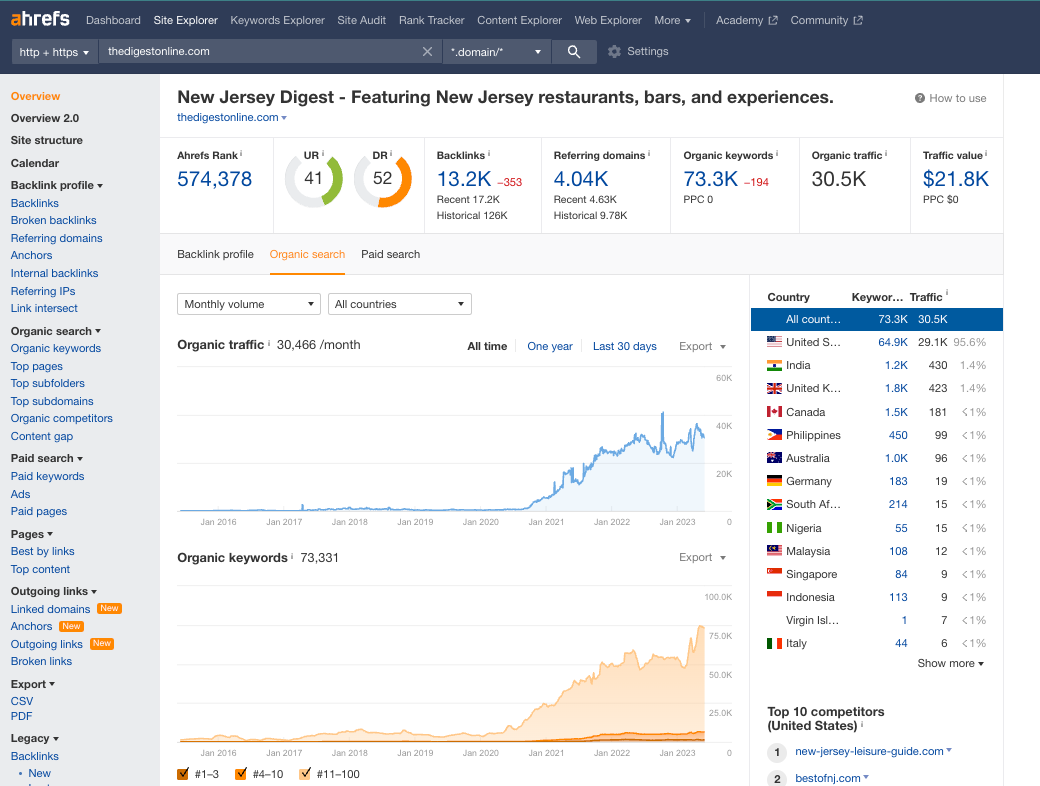Click the UR 41 gauge chart
Image resolution: width=1040 pixels, height=786 pixels.
pos(314,179)
